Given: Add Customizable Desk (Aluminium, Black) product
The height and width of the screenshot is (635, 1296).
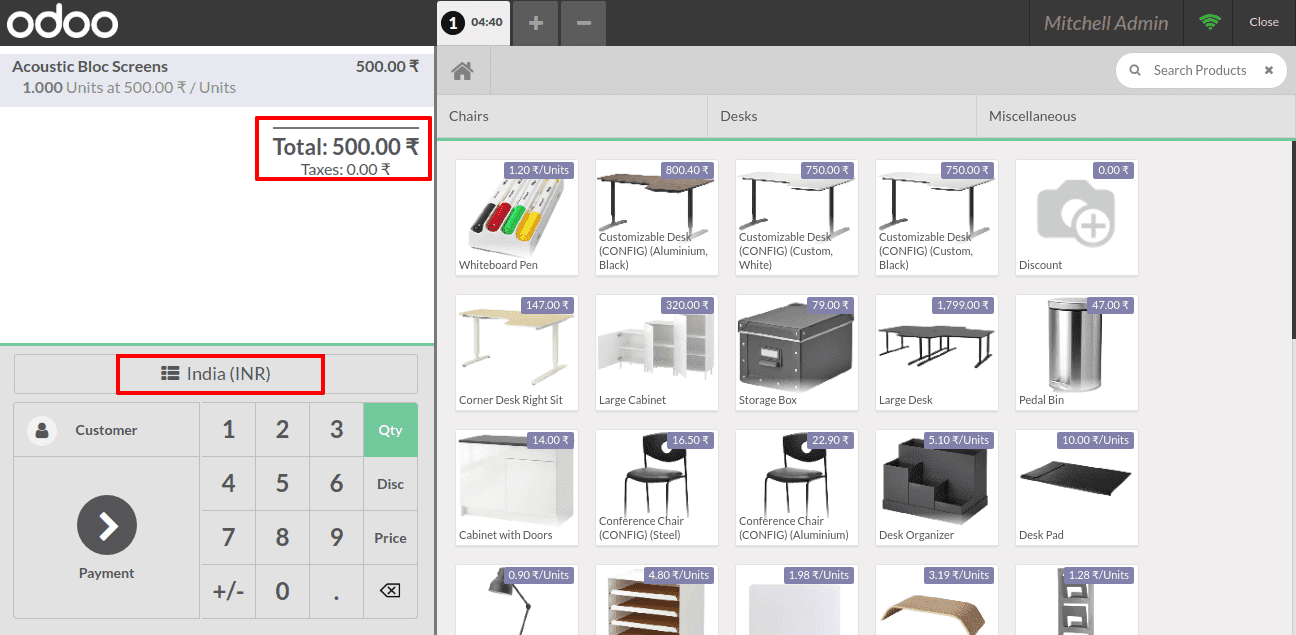Looking at the screenshot, I should (657, 217).
